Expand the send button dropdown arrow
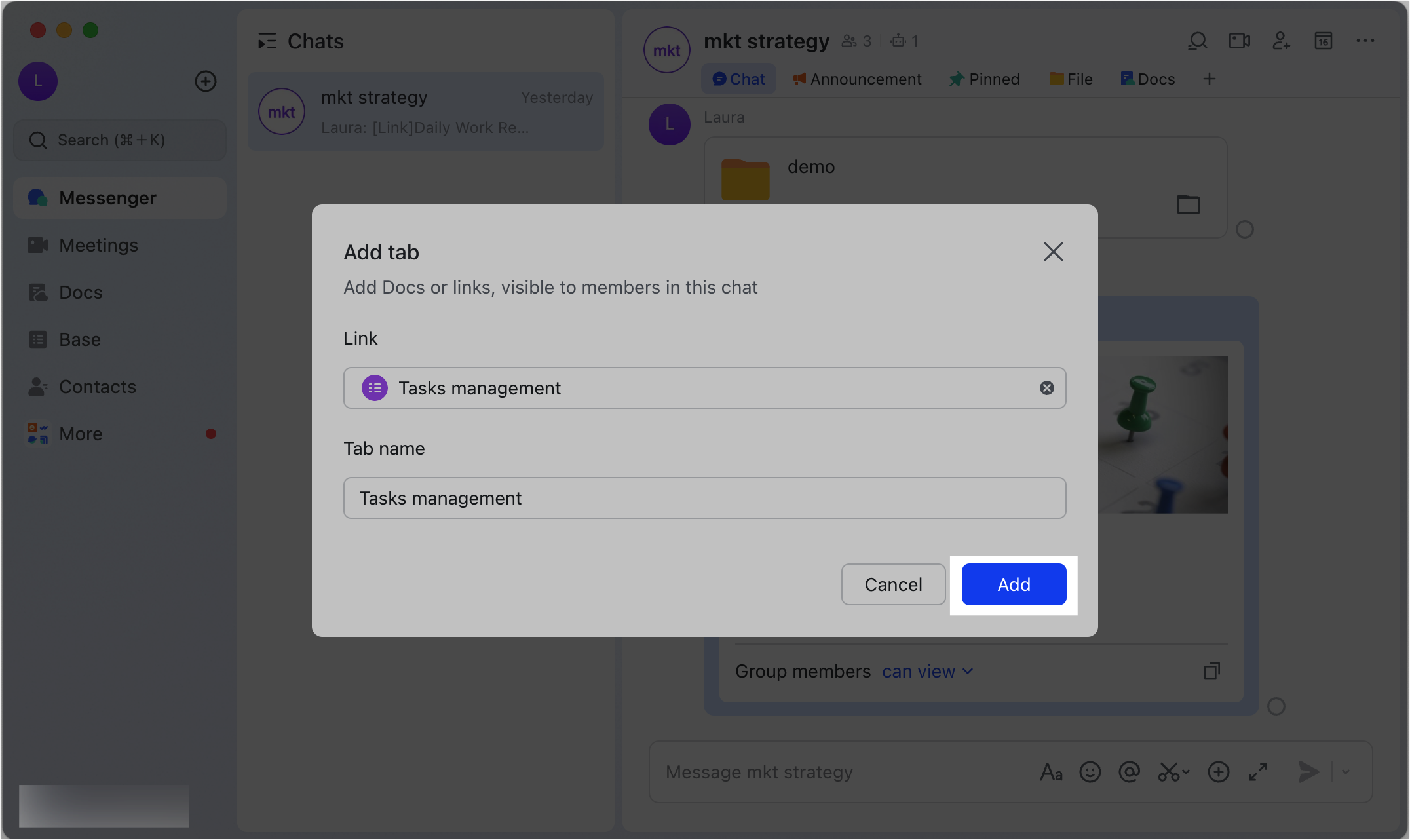The width and height of the screenshot is (1410, 840). [x=1346, y=772]
